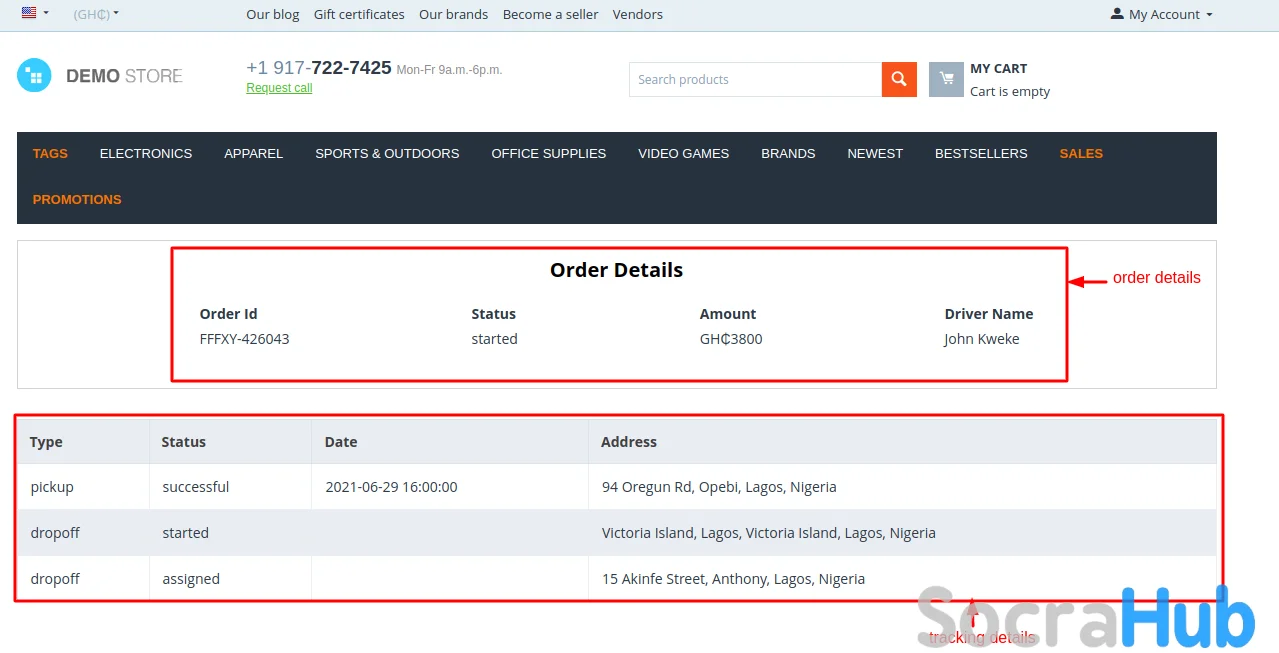Click the Order Details heading

[x=617, y=270]
